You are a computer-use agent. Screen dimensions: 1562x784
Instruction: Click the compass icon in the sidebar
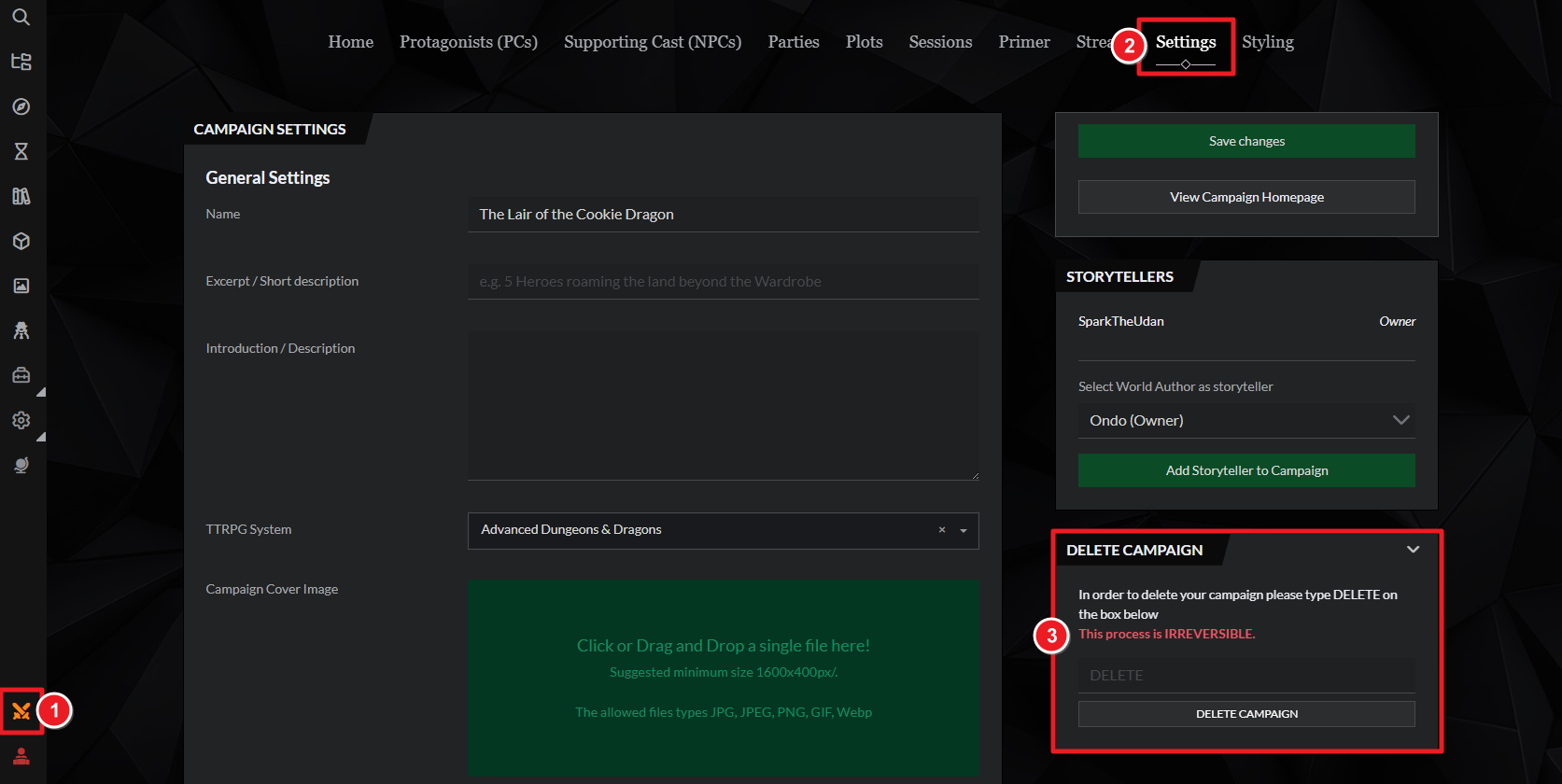pos(21,106)
